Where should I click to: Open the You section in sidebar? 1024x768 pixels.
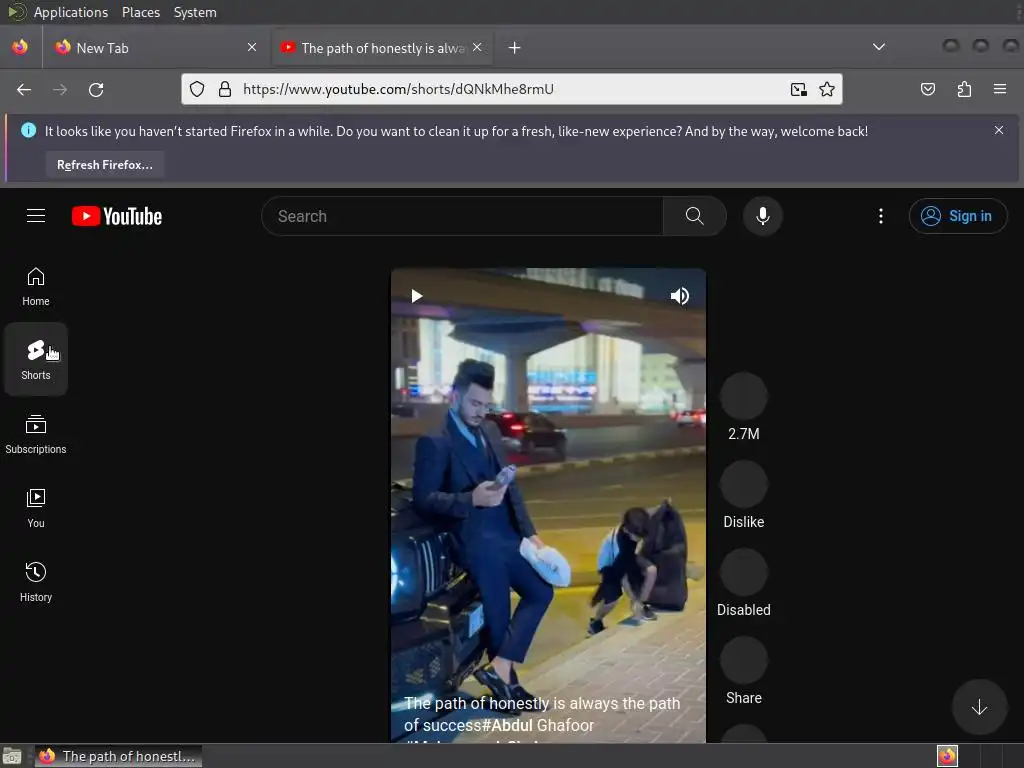pos(36,508)
